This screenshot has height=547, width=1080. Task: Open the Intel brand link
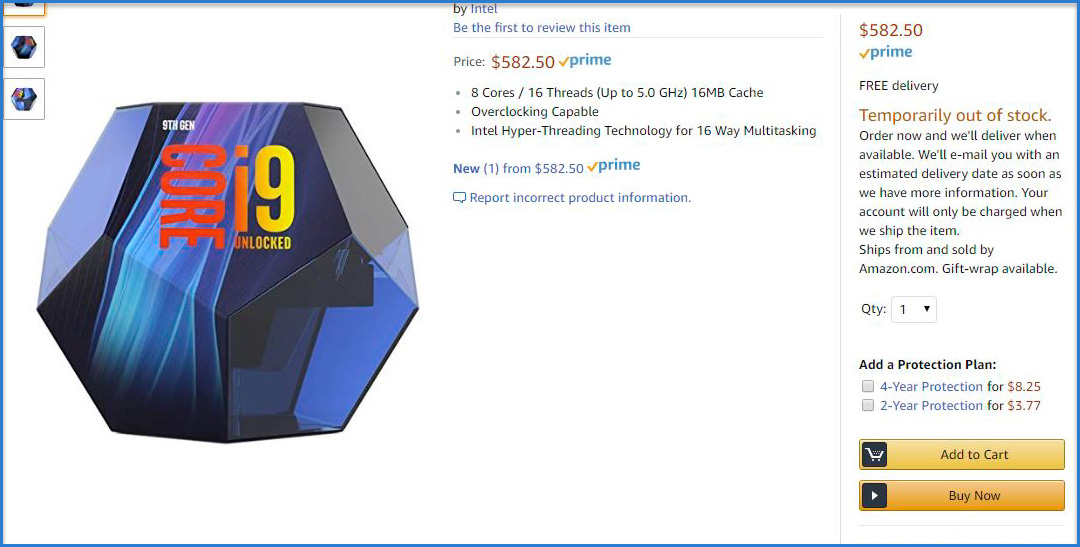point(484,9)
